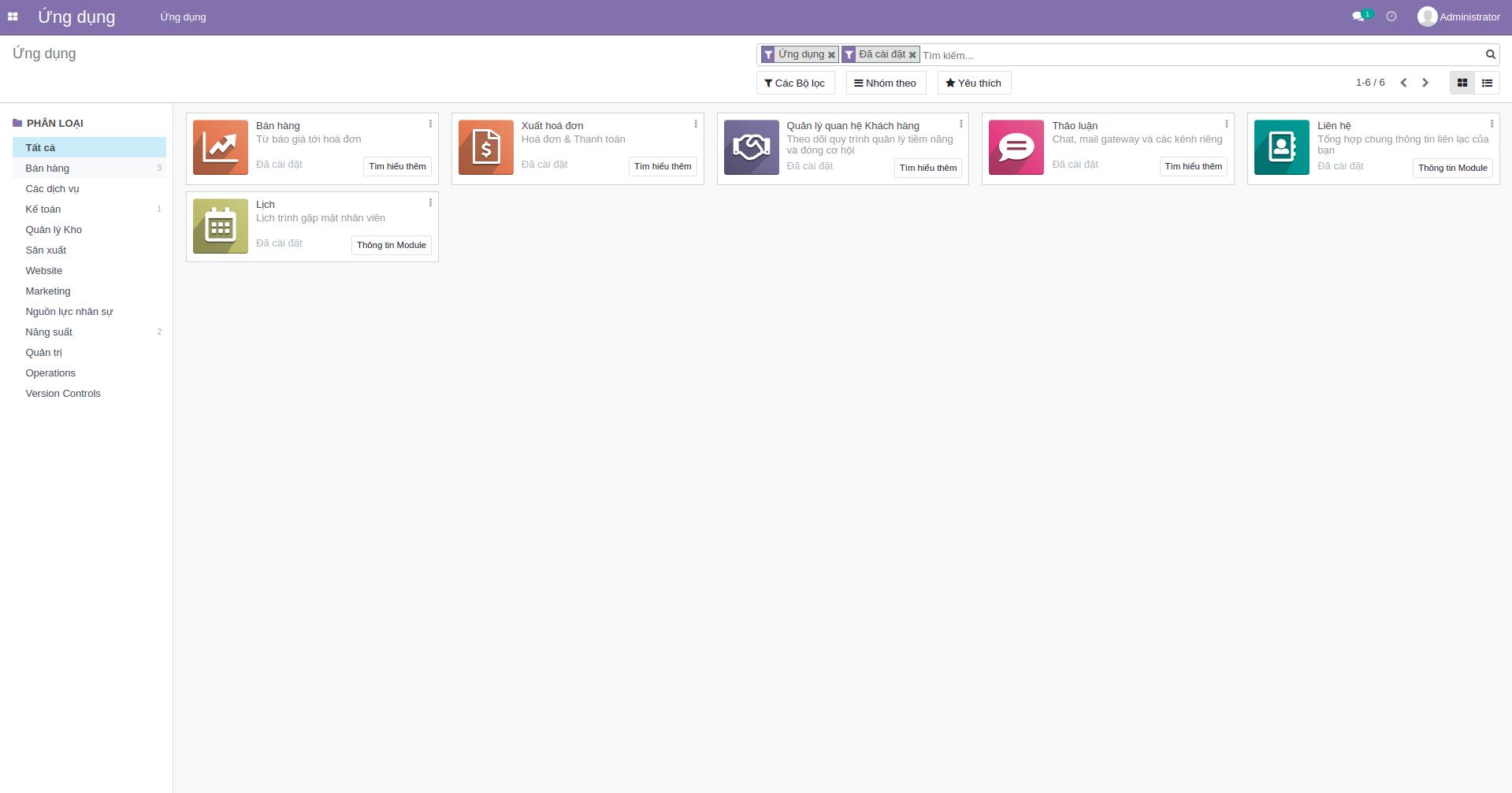Click the search magnifier icon
The height and width of the screenshot is (793, 1512).
(1489, 54)
